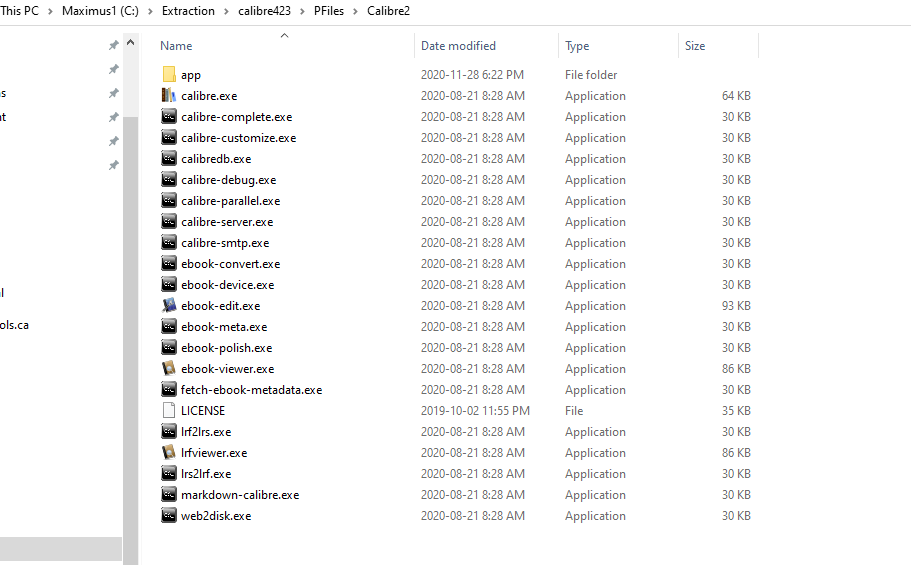Select calibre-parallel.exe file name
Image resolution: width=911 pixels, height=565 pixels.
tap(231, 201)
